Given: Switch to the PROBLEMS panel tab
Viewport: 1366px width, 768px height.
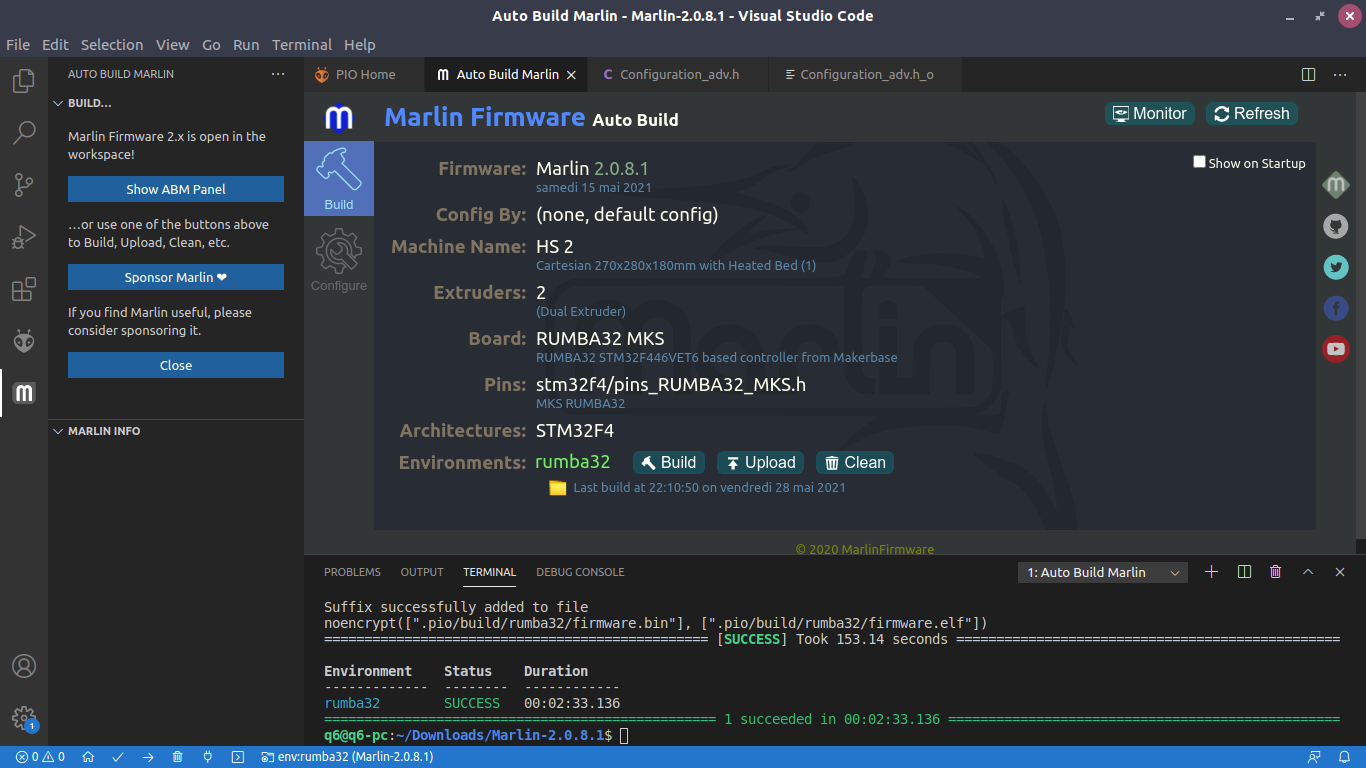Looking at the screenshot, I should coord(352,572).
